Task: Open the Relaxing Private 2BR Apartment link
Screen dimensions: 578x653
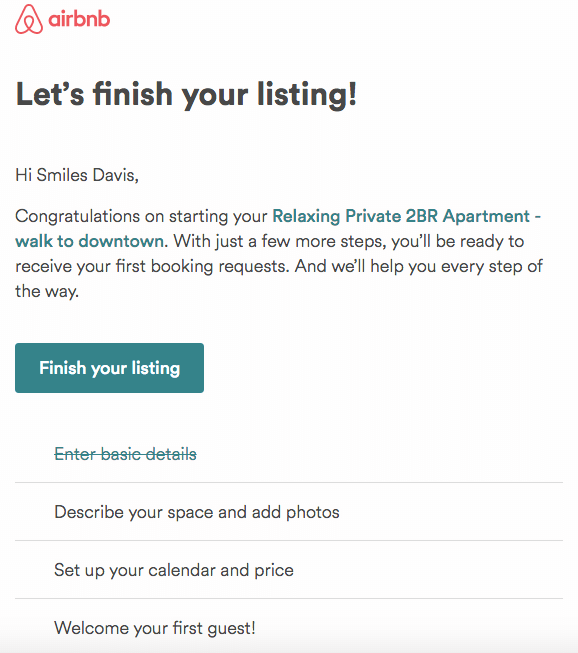Action: click(406, 216)
